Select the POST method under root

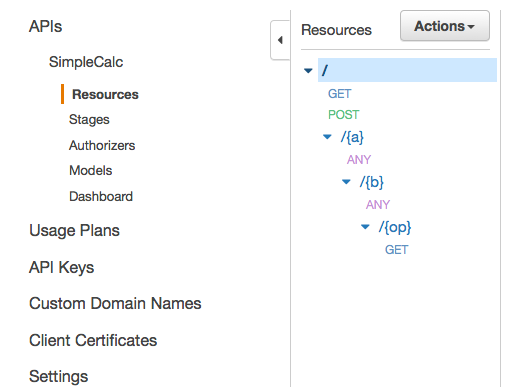[x=343, y=115]
